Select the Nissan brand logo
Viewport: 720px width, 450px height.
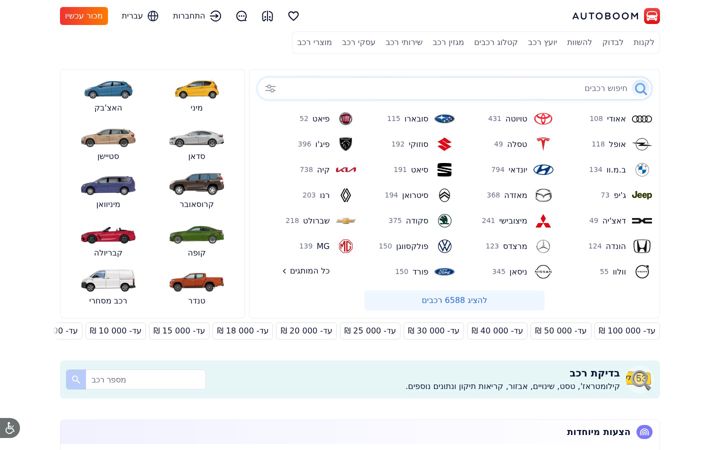[x=543, y=272]
